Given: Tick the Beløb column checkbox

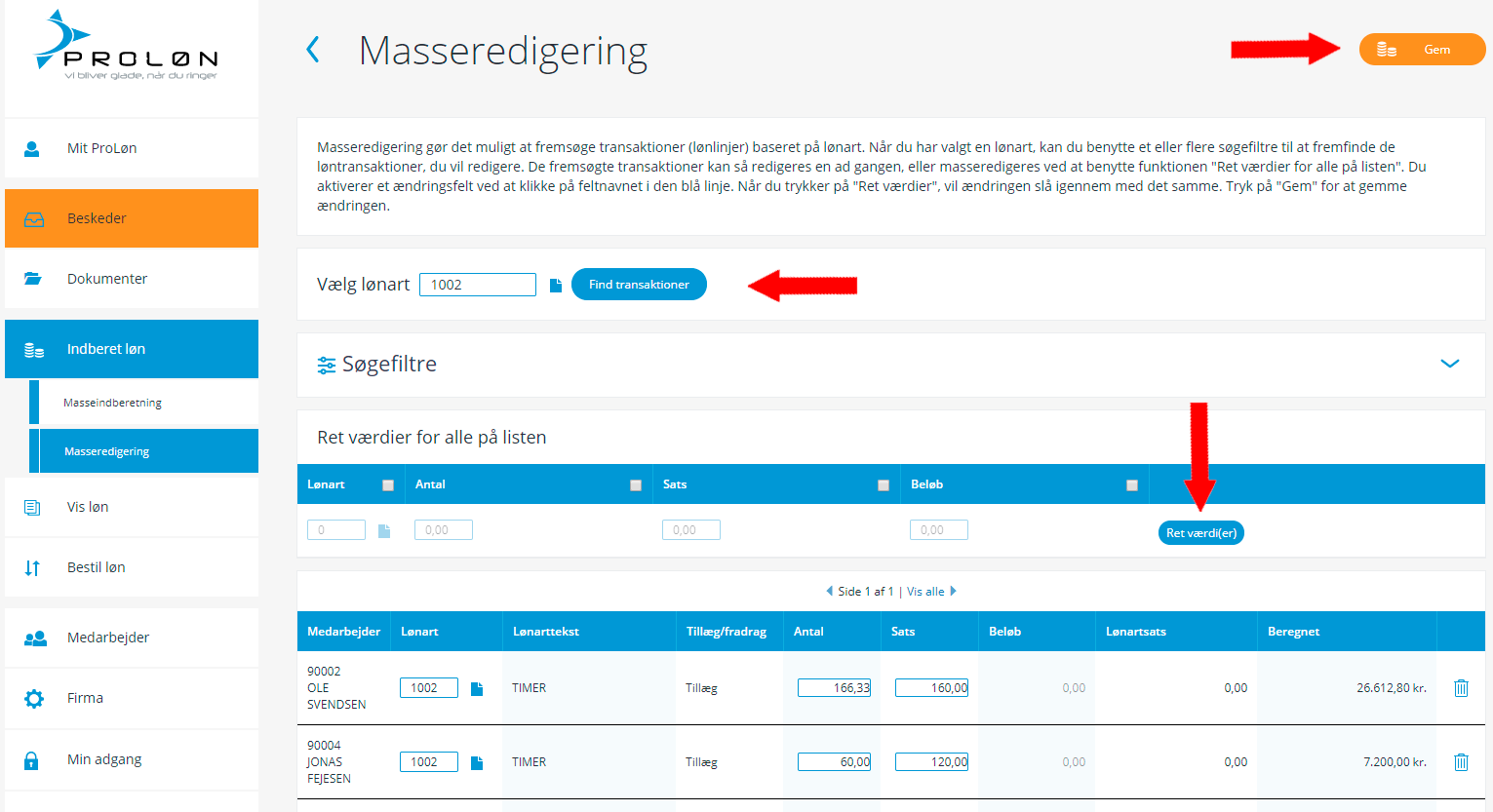Looking at the screenshot, I should coord(1132,485).
